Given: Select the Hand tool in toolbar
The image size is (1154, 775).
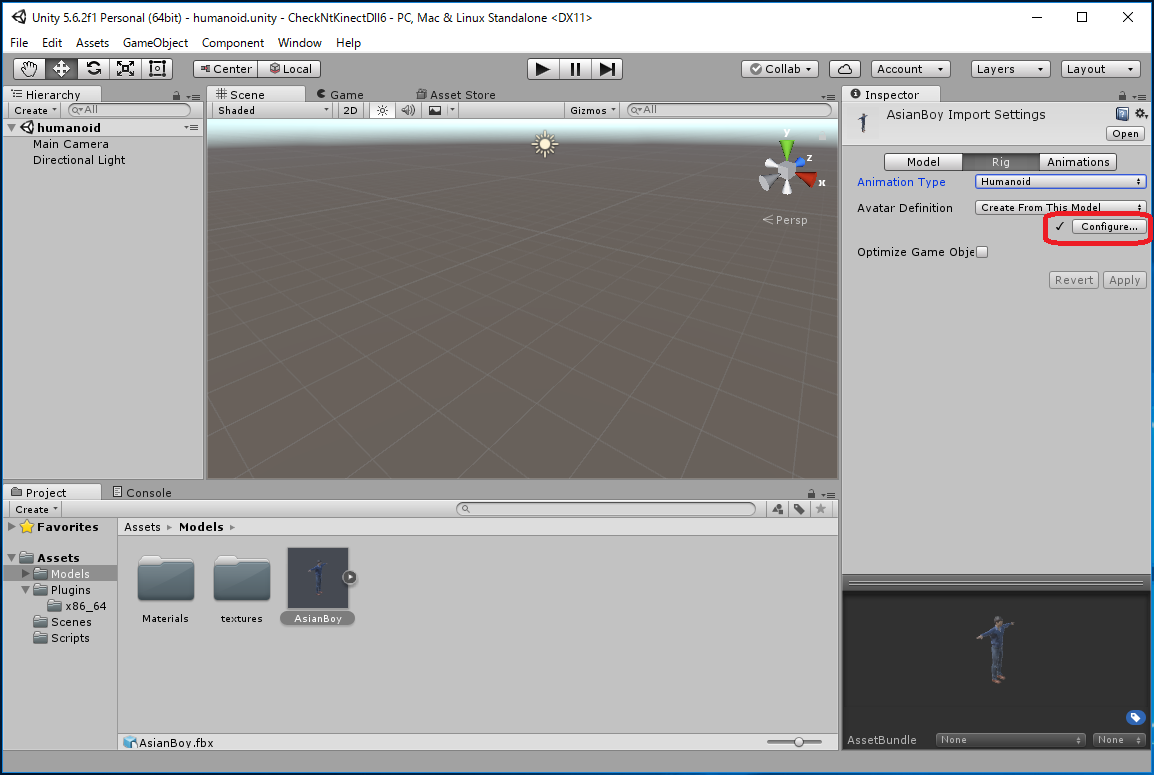Looking at the screenshot, I should click(x=30, y=69).
